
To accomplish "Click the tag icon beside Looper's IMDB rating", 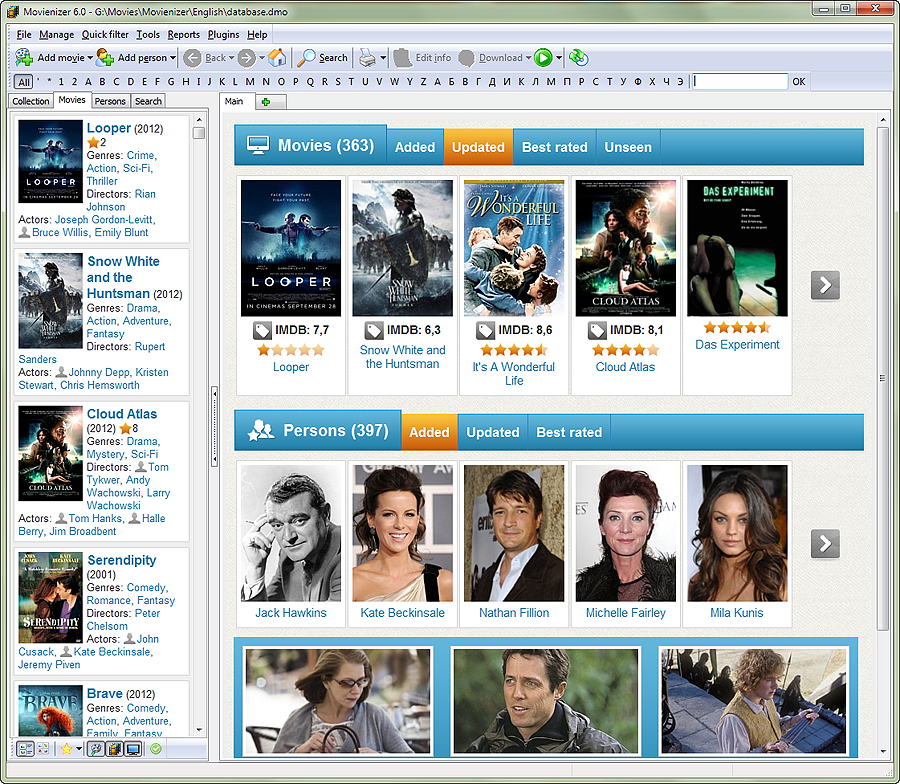I will pos(261,330).
